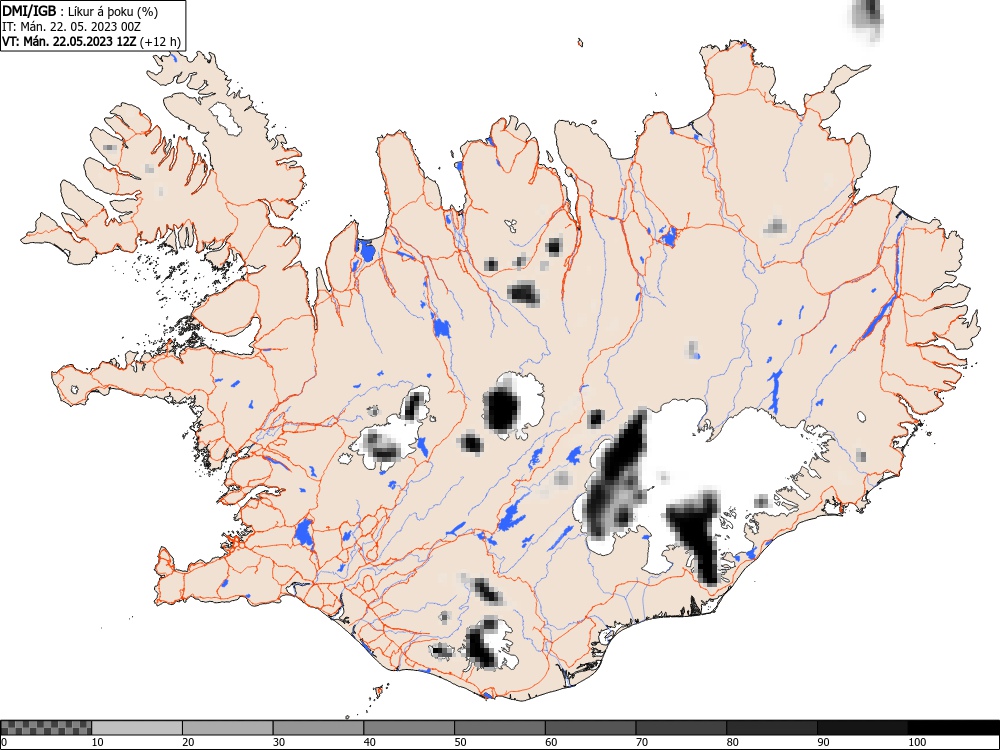Image resolution: width=1000 pixels, height=750 pixels.
Task: Click the legend label '100'
Action: tap(916, 742)
